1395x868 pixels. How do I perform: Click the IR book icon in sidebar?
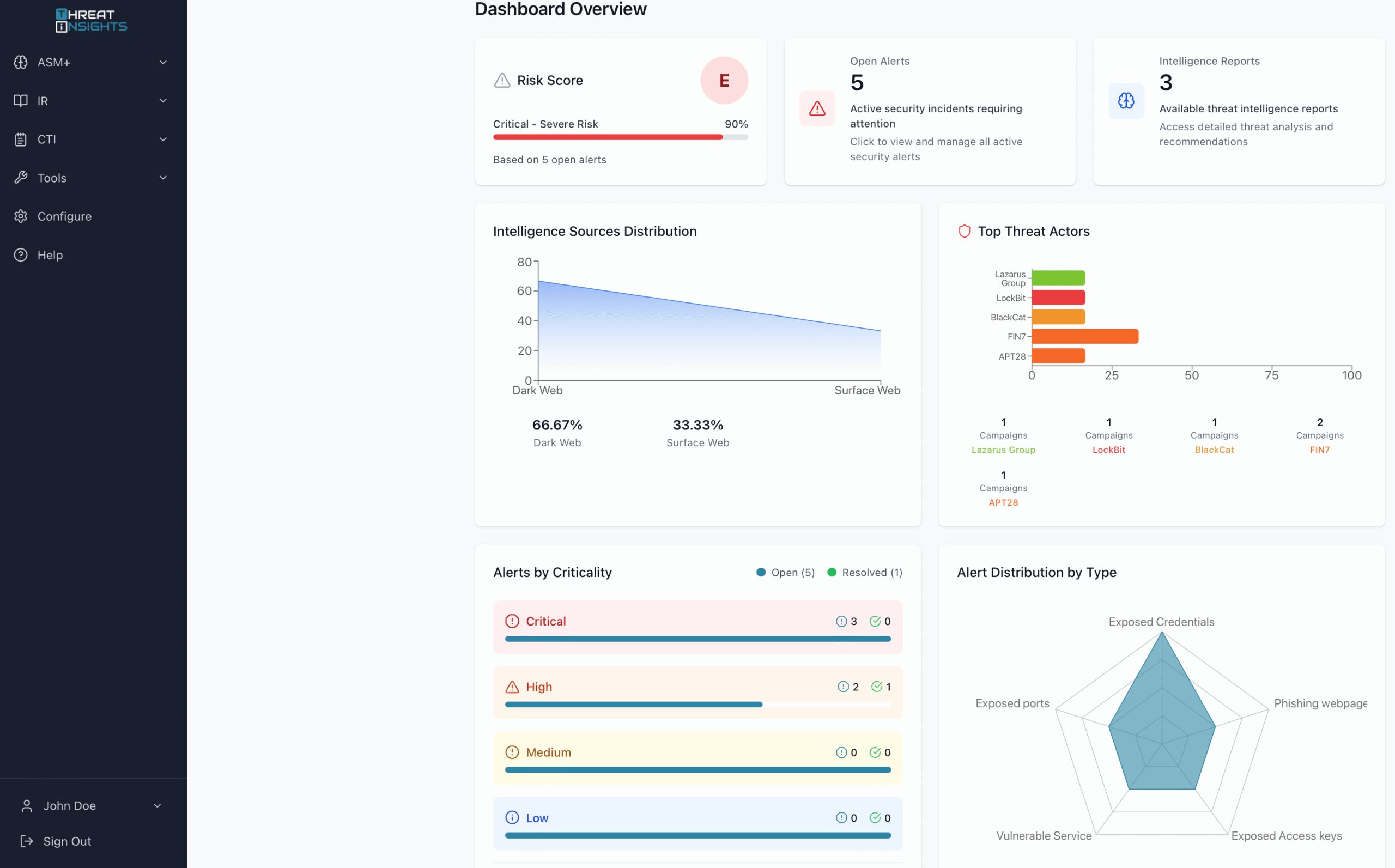tap(21, 100)
